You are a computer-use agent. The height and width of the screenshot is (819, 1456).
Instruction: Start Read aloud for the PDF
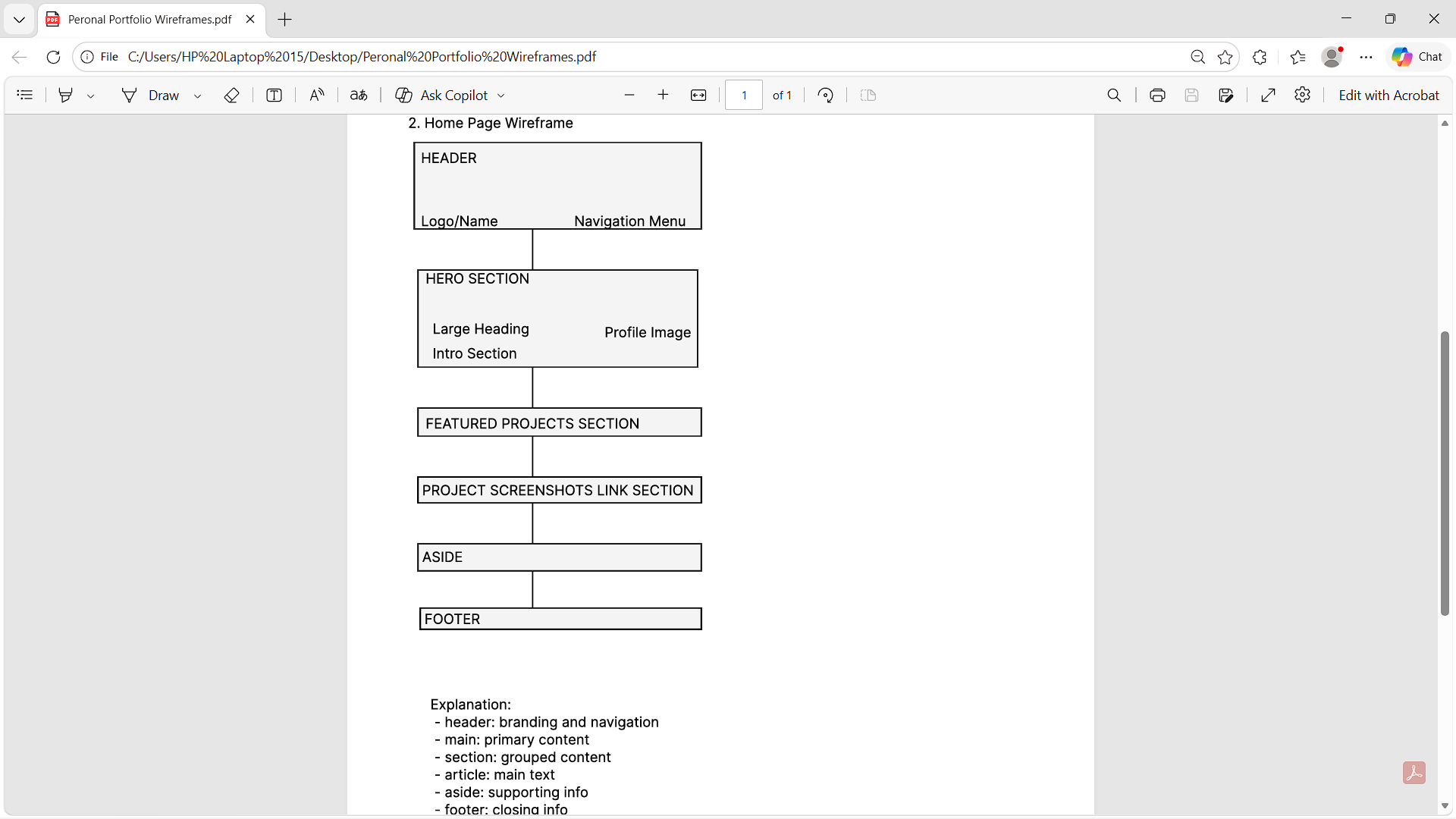(x=317, y=95)
